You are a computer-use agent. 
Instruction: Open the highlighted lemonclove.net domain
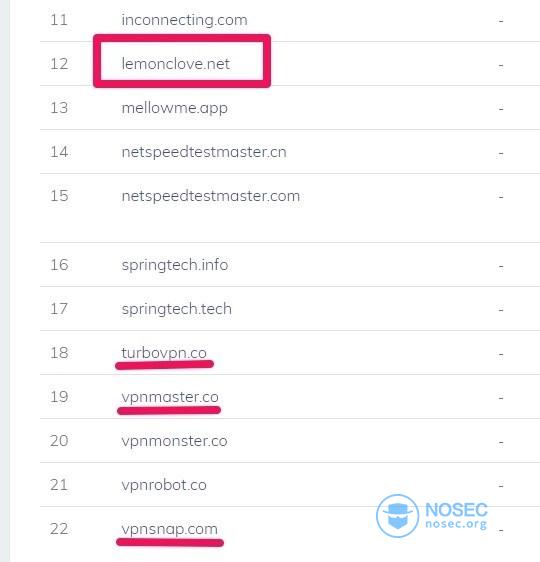[x=176, y=64]
